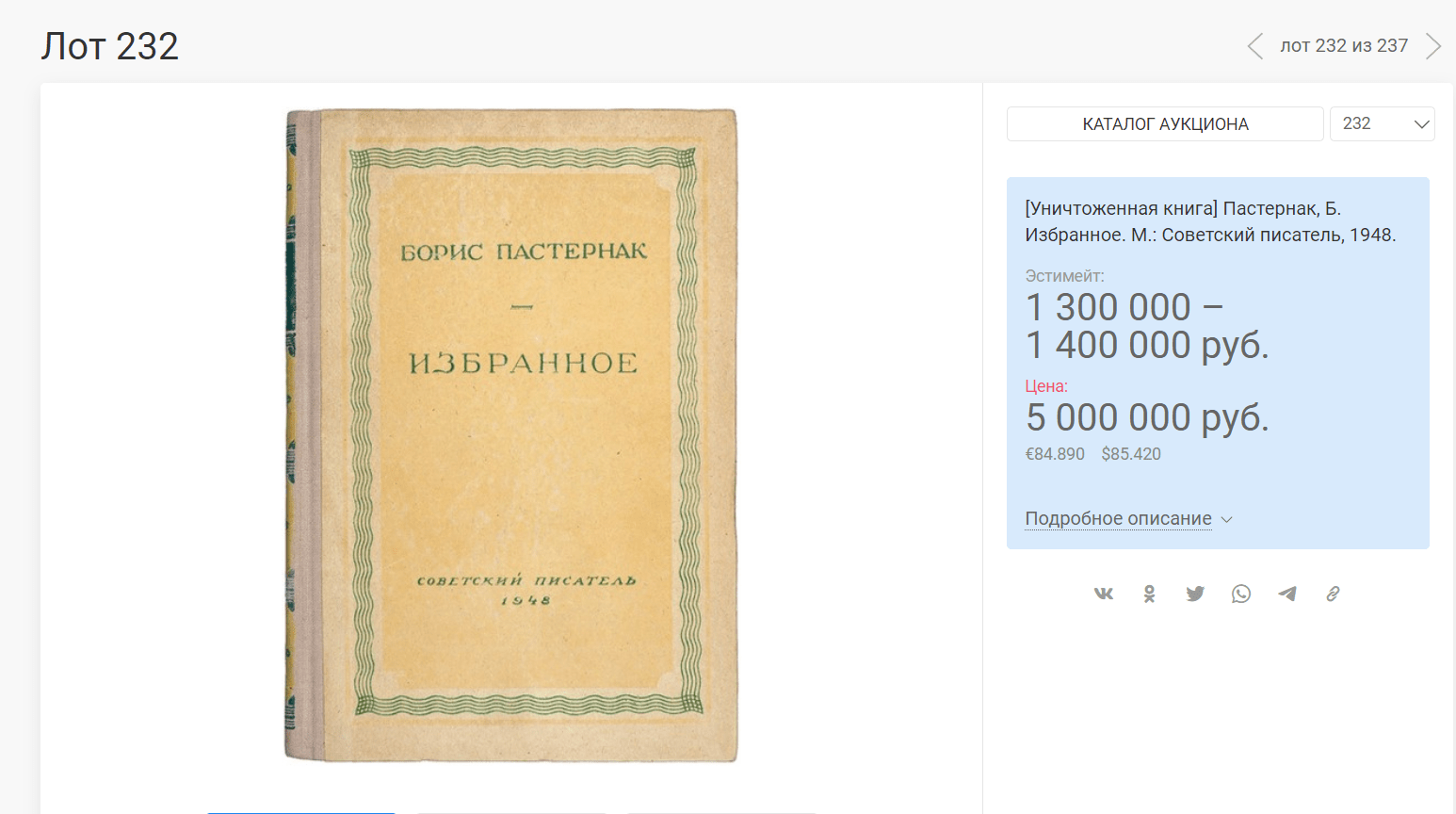Image resolution: width=1456 pixels, height=814 pixels.
Task: Click the 5 000 000 руб. price
Action: point(1146,417)
